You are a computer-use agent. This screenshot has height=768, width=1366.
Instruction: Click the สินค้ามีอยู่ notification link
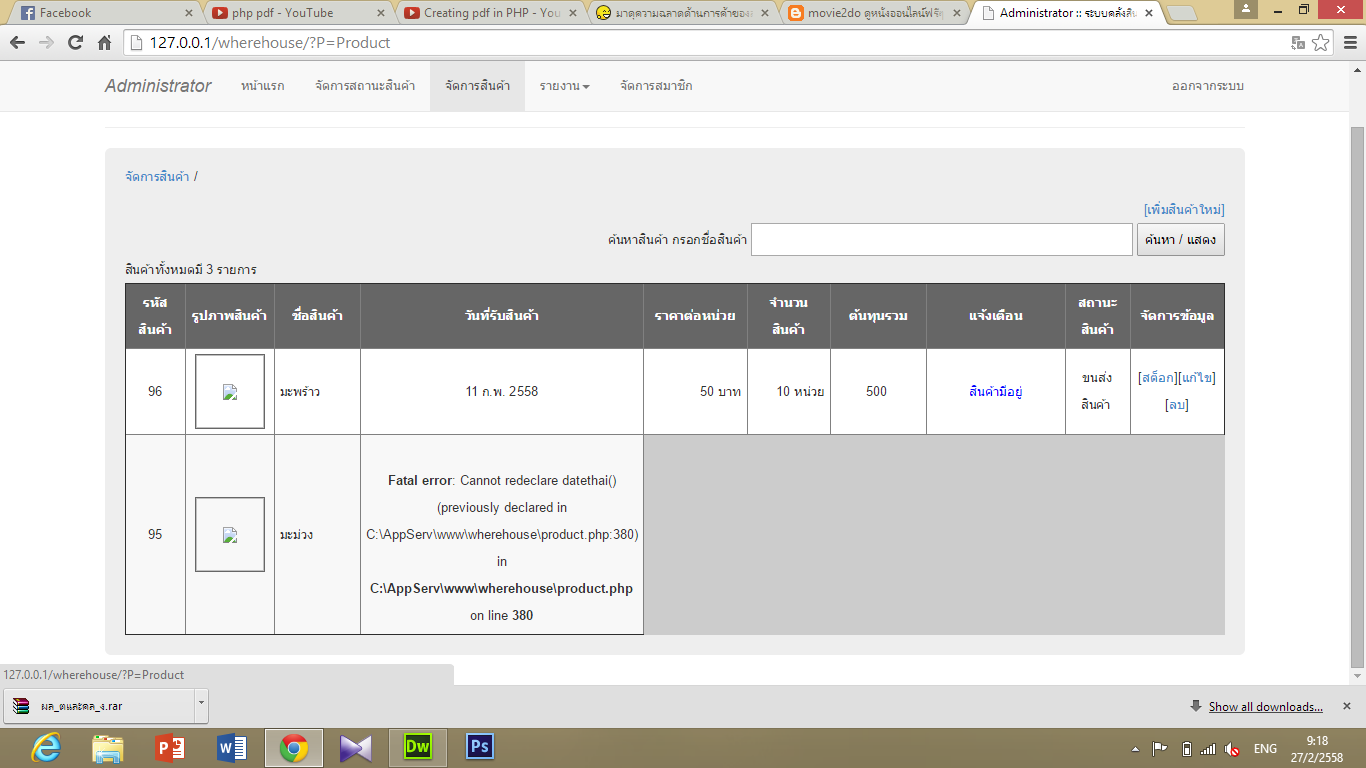[996, 392]
